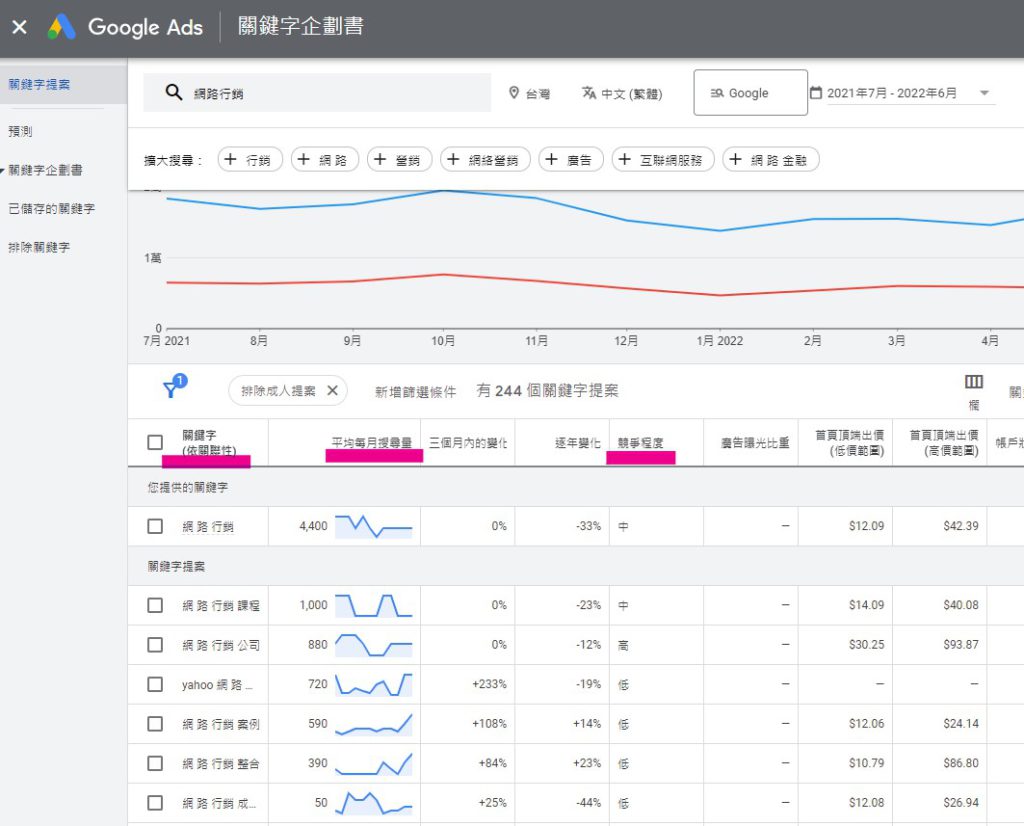Add the 行銷 keyword expansion chip

pyautogui.click(x=252, y=158)
